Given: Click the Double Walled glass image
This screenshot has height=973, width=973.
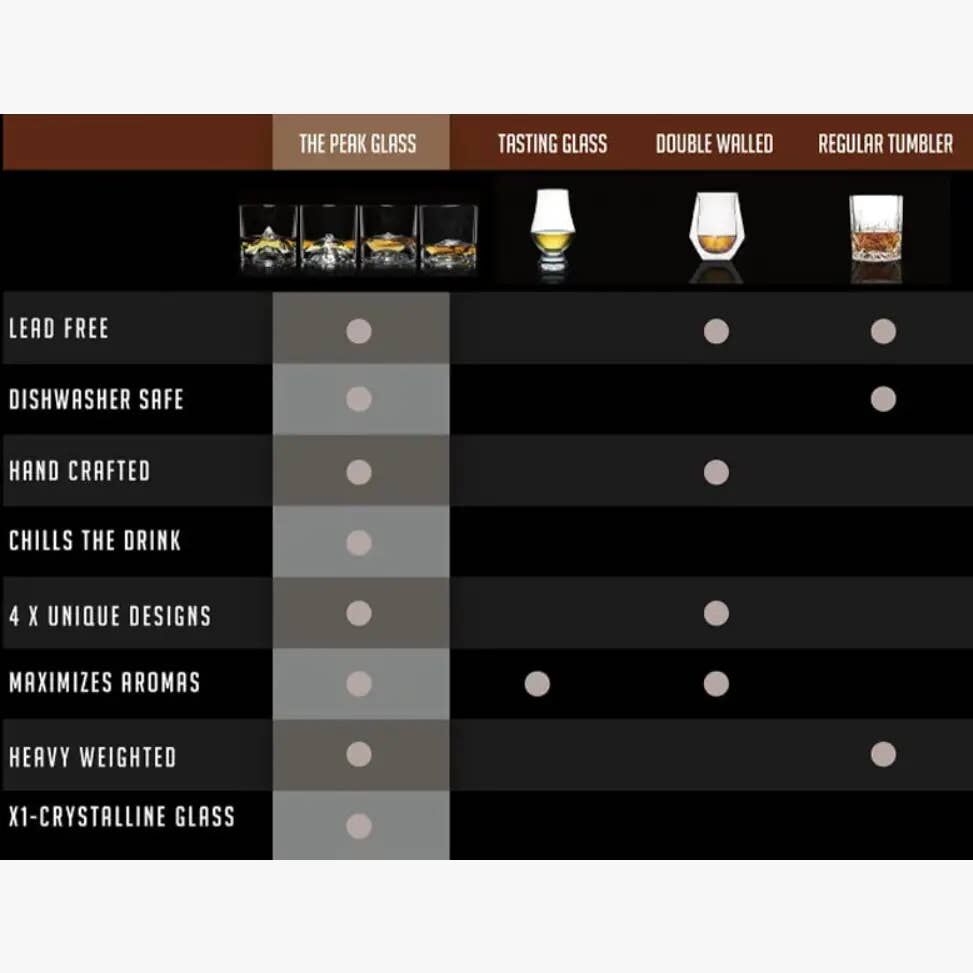Looking at the screenshot, I should (x=715, y=236).
